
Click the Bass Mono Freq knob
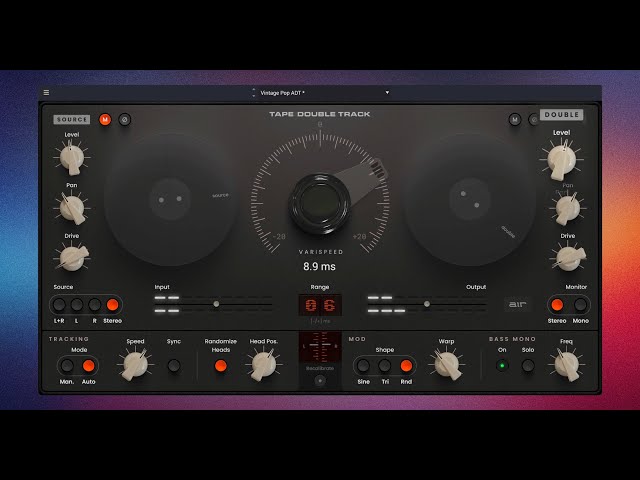(x=567, y=365)
